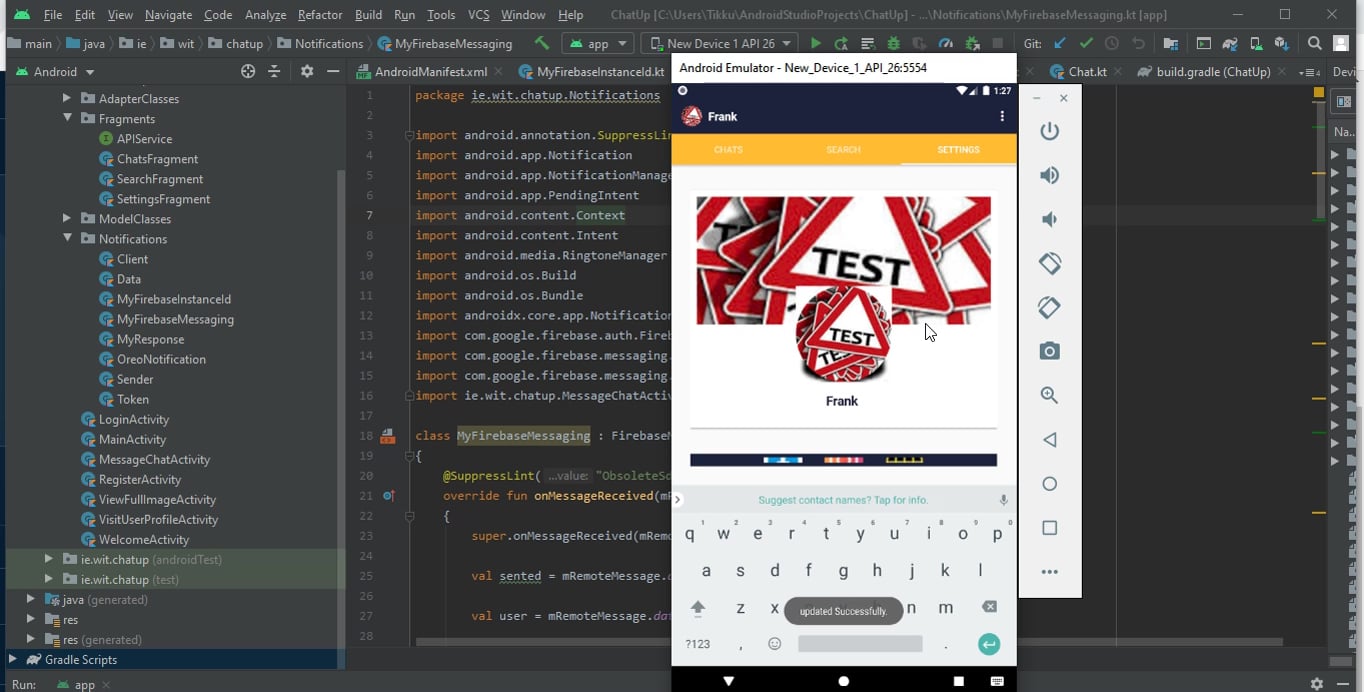This screenshot has width=1364, height=692.
Task: Collapse the Fragments folder
Action: coord(66,118)
